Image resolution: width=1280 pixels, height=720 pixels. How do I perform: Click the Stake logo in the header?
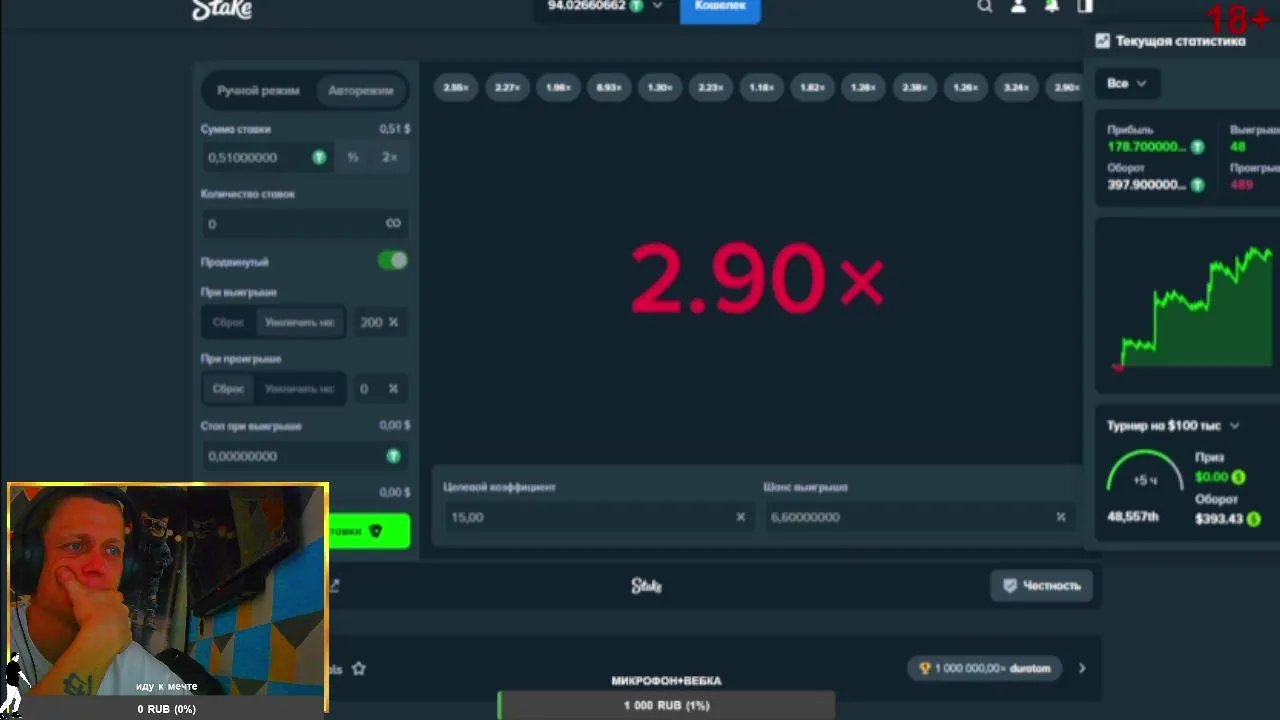(222, 9)
